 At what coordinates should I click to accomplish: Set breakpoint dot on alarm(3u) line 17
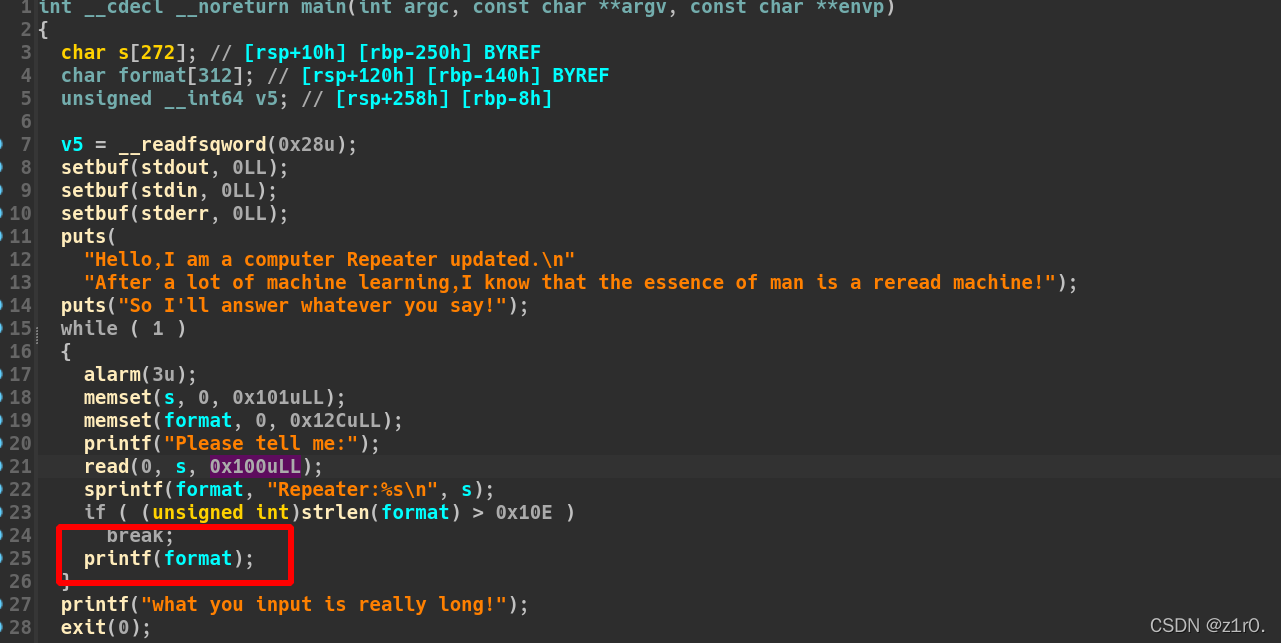coord(2,374)
